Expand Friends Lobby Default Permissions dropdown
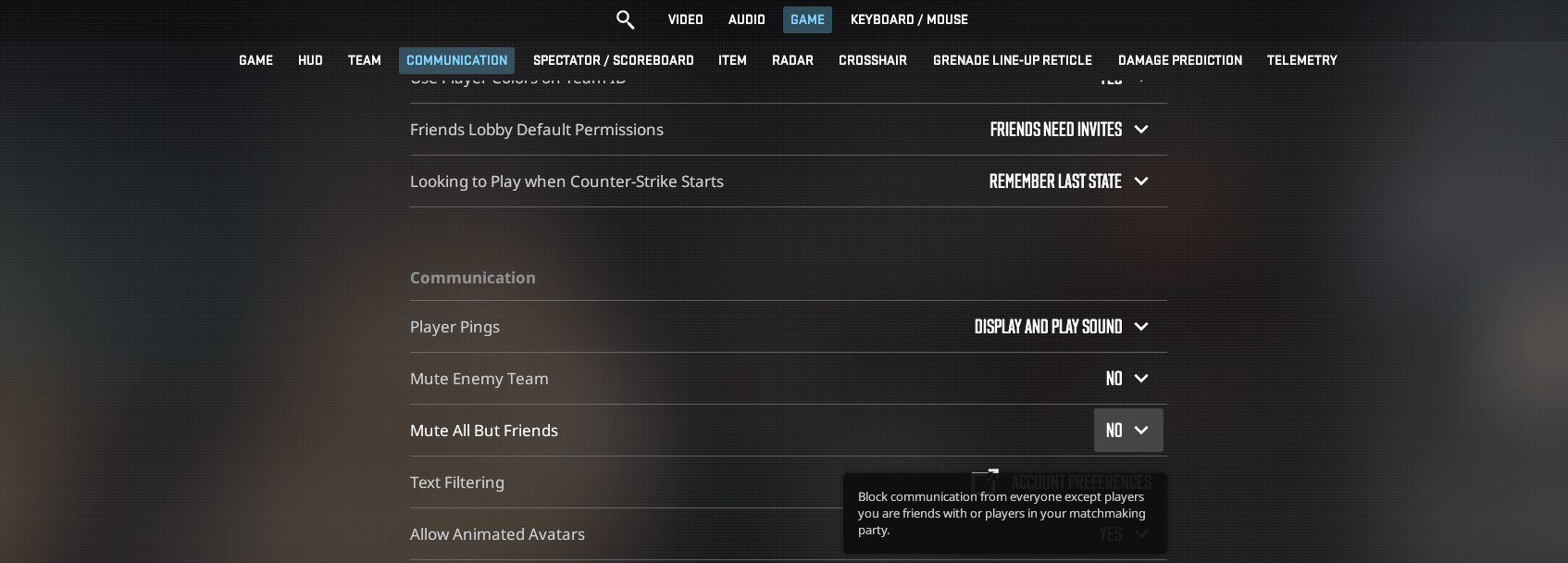Image resolution: width=1568 pixels, height=563 pixels. coord(1068,130)
